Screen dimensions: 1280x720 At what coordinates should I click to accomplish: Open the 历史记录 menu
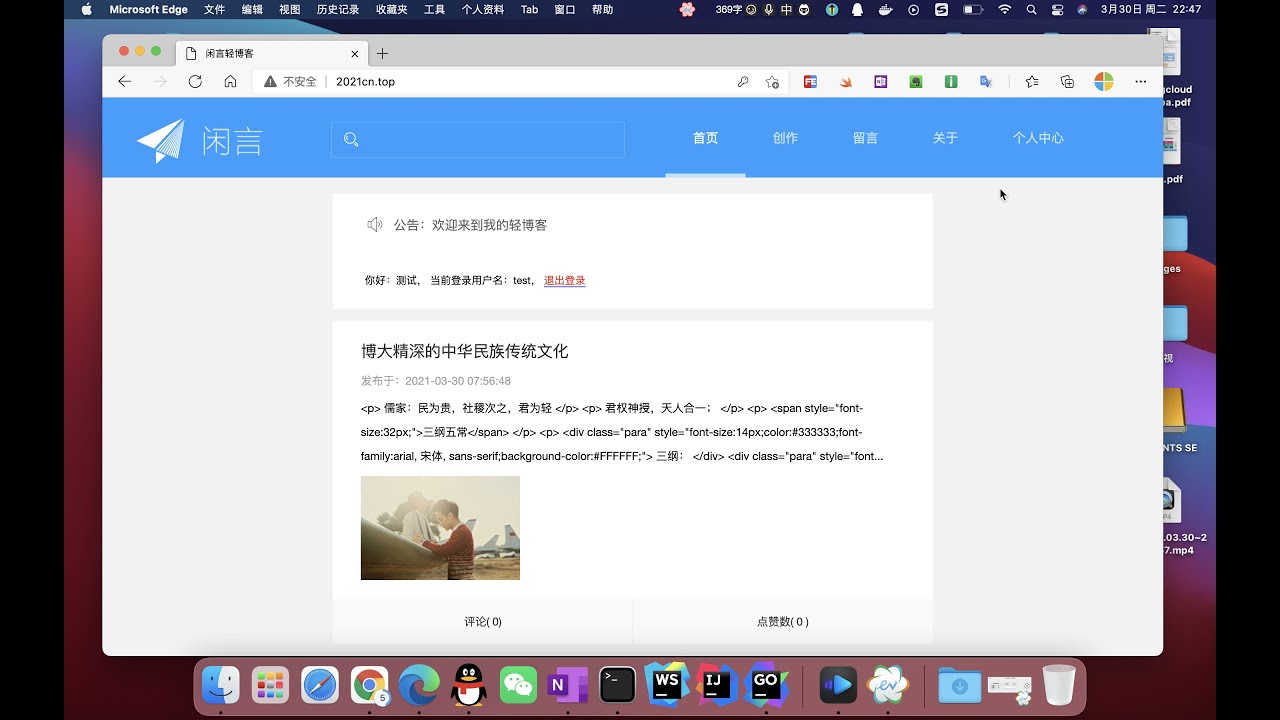coord(338,9)
